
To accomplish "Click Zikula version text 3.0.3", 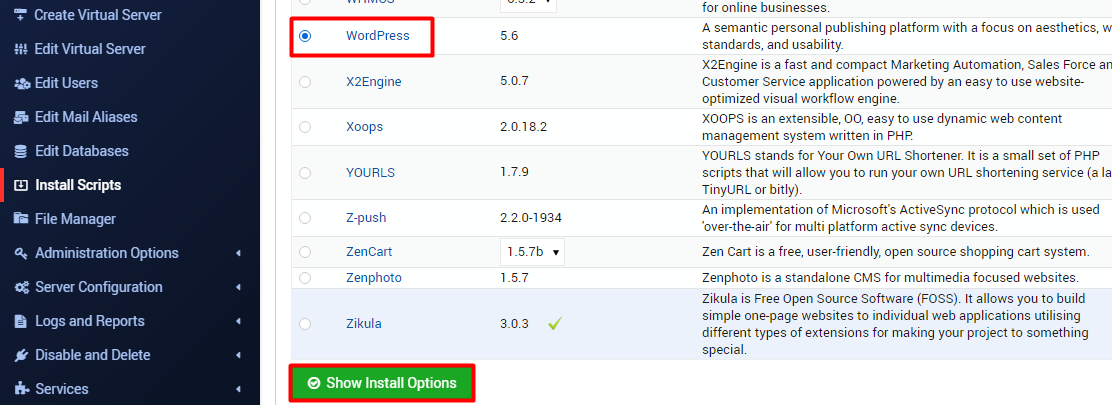I will (514, 323).
